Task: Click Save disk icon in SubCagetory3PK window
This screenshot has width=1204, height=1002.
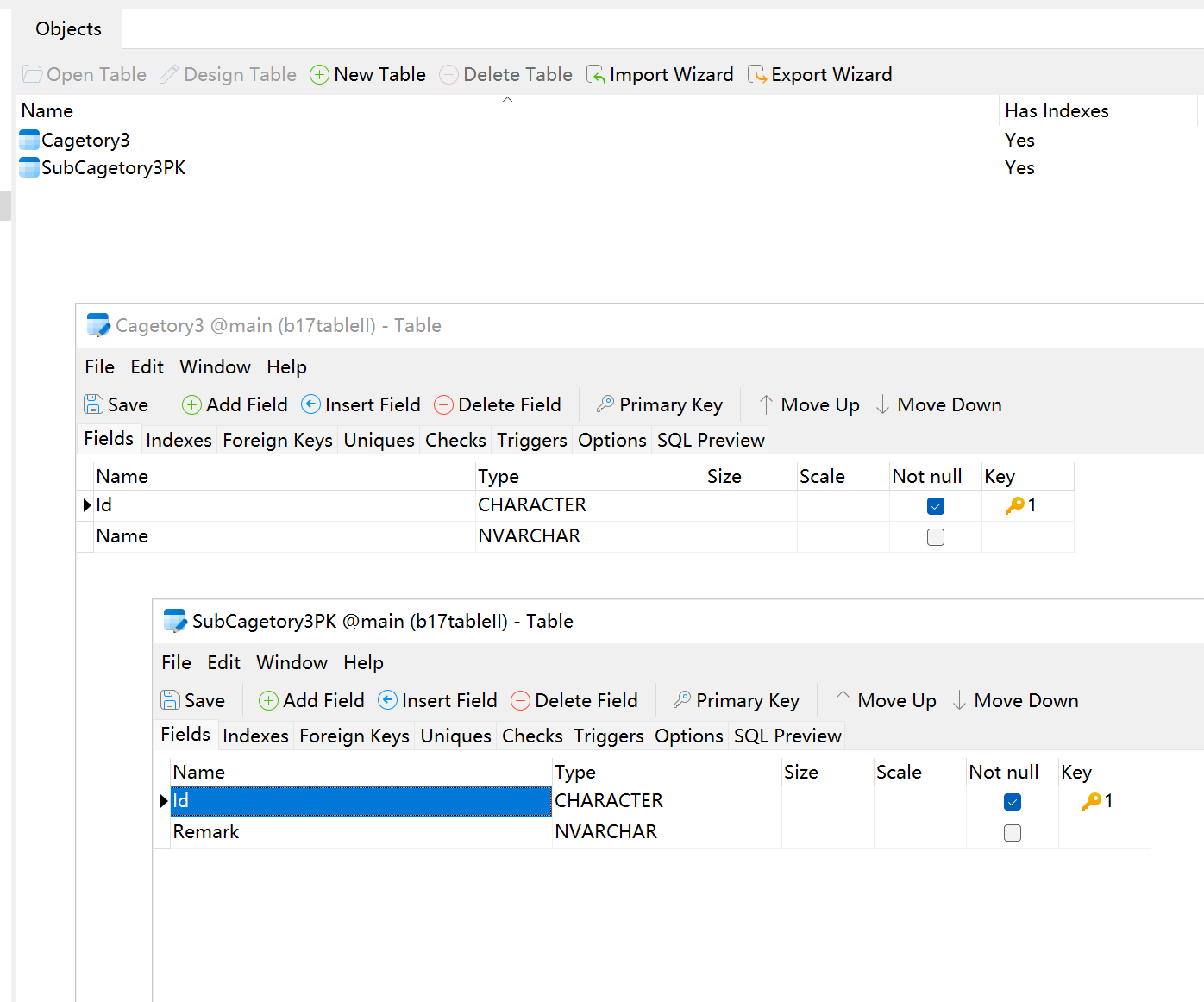Action: pos(170,700)
